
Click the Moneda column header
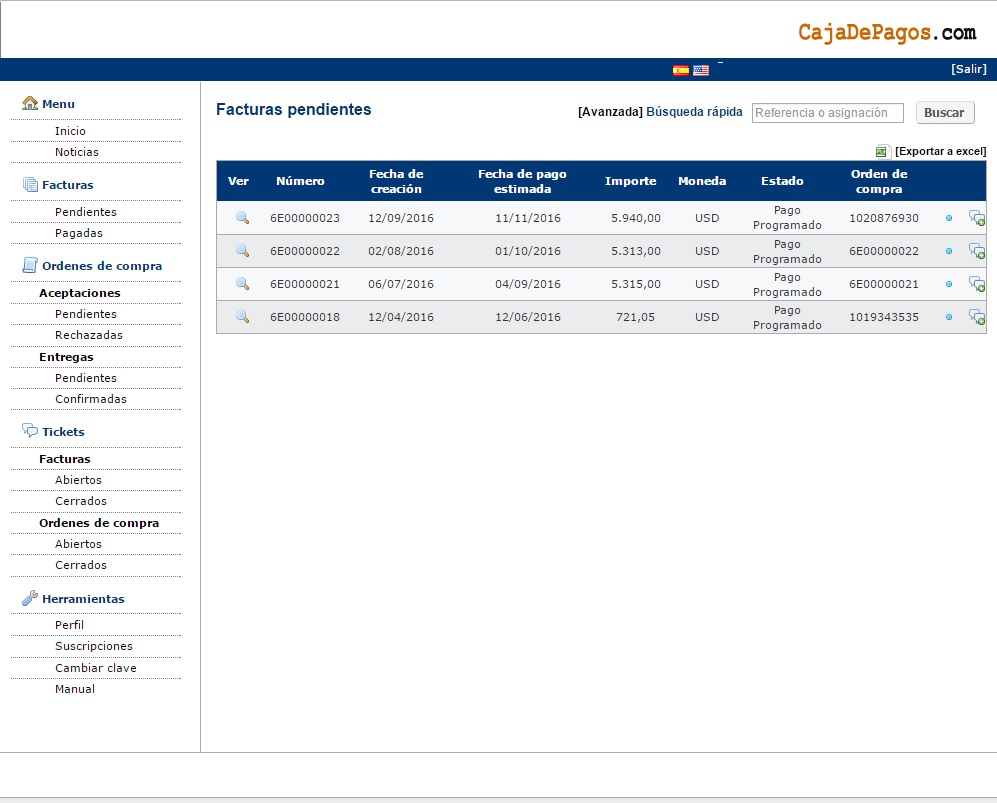[702, 181]
